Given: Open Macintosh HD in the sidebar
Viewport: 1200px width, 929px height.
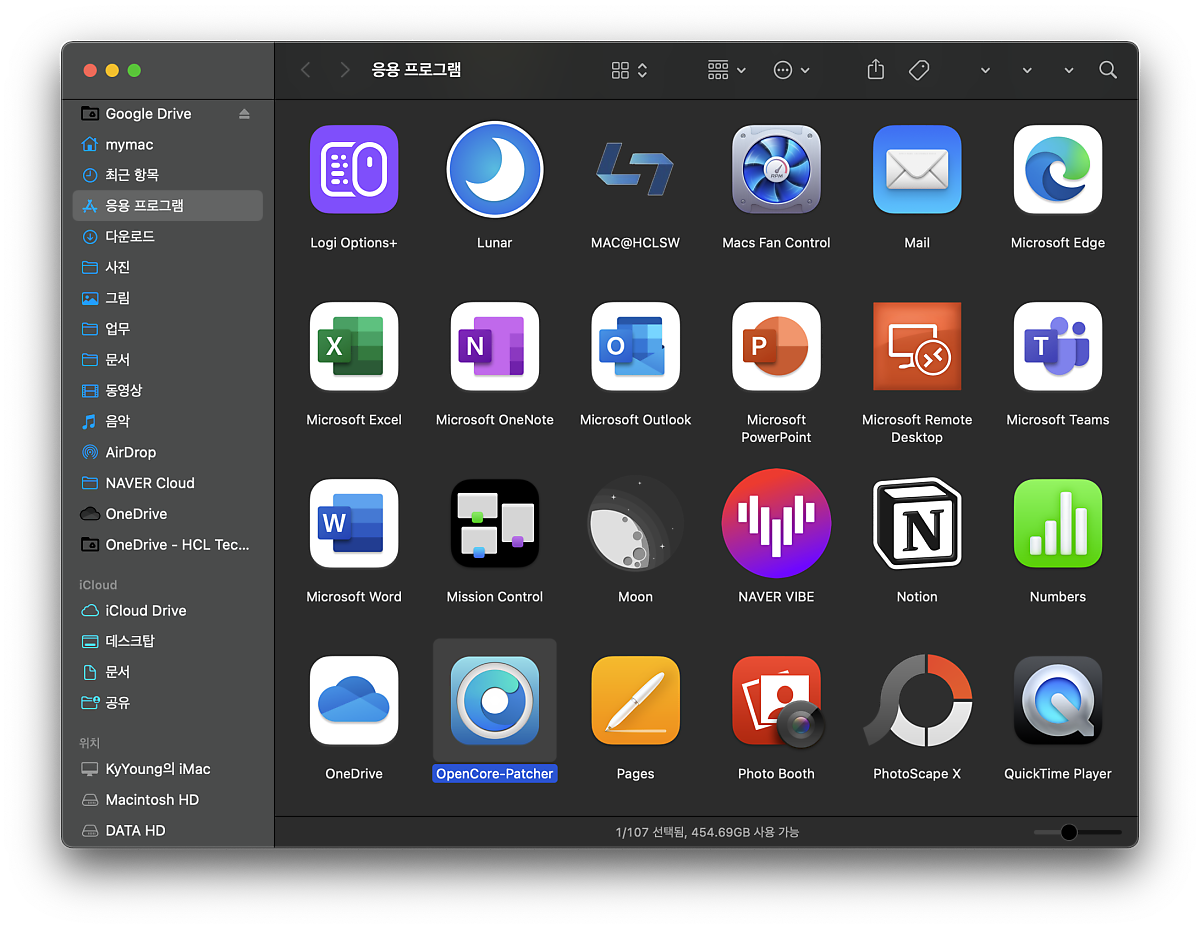Looking at the screenshot, I should 168,800.
